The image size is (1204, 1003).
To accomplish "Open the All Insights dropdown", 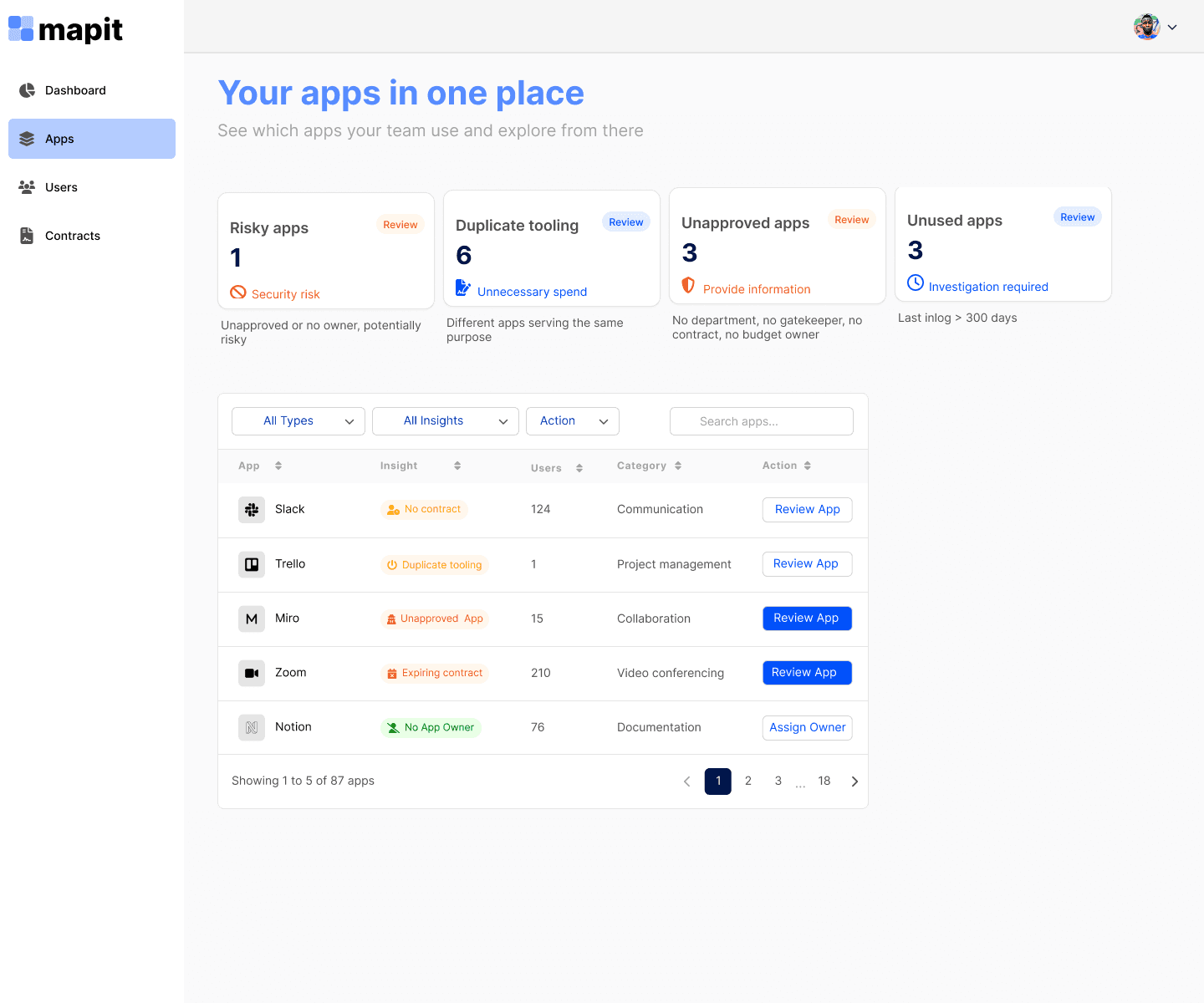I will tap(446, 421).
